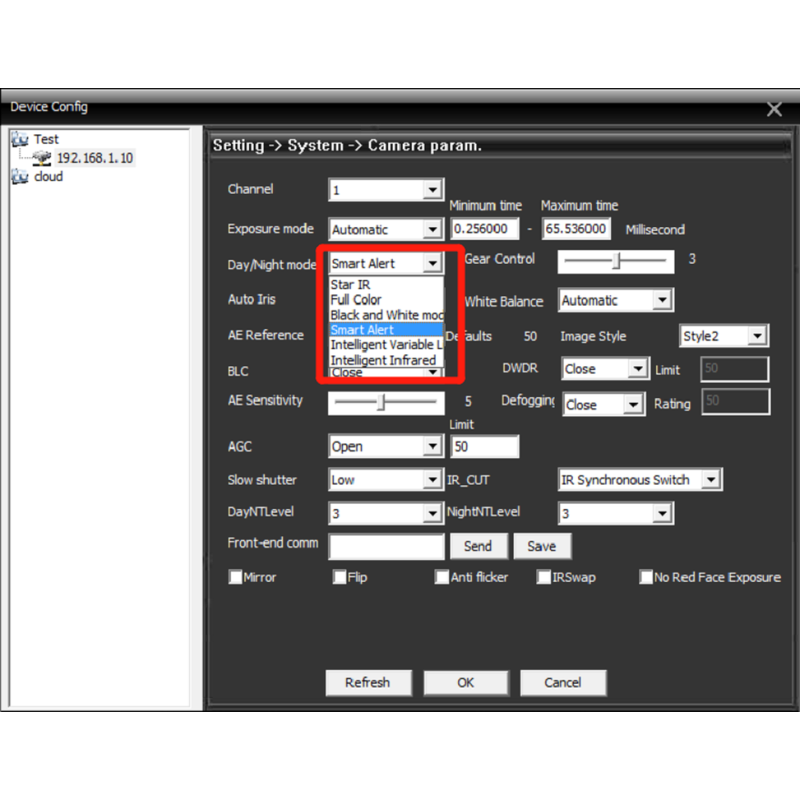Enable Anti flicker option
The image size is (800, 800).
pyautogui.click(x=442, y=577)
